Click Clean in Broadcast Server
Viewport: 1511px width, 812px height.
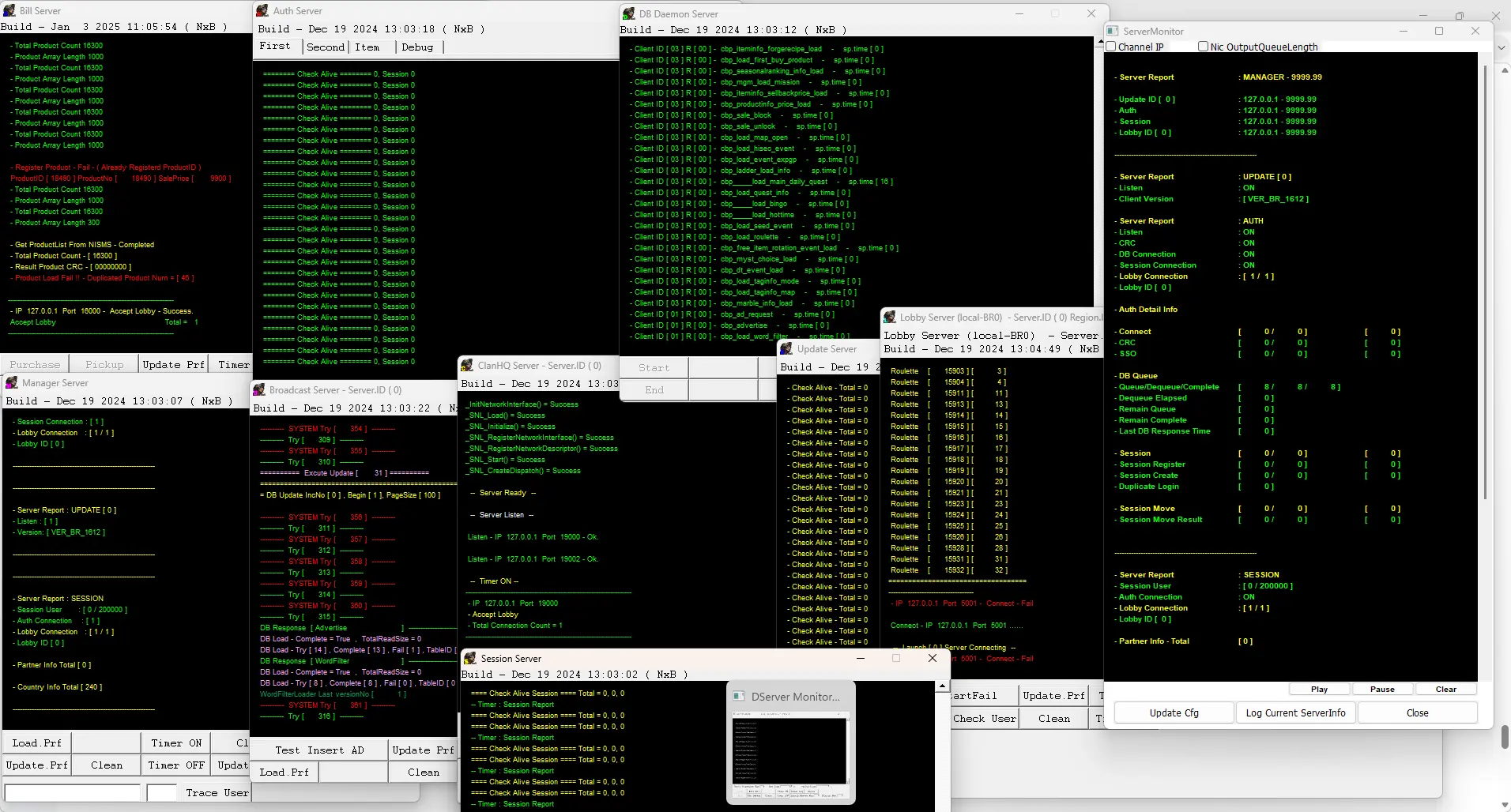[424, 772]
